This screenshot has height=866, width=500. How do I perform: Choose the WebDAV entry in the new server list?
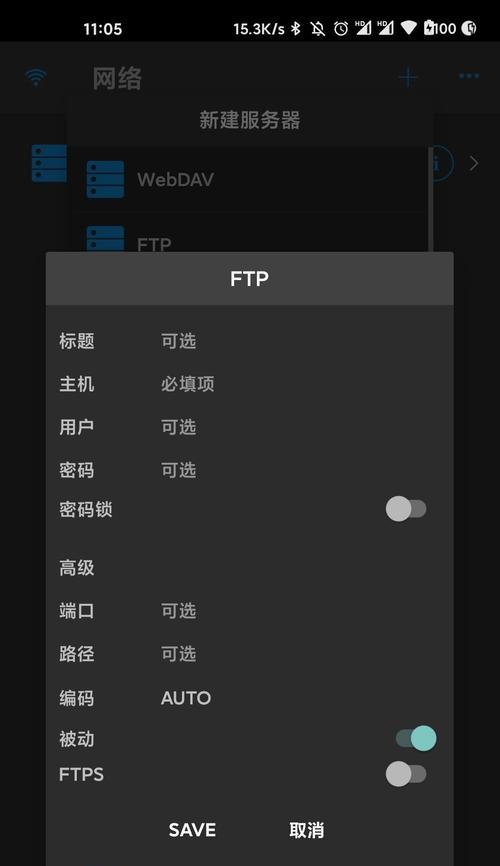tap(251, 179)
